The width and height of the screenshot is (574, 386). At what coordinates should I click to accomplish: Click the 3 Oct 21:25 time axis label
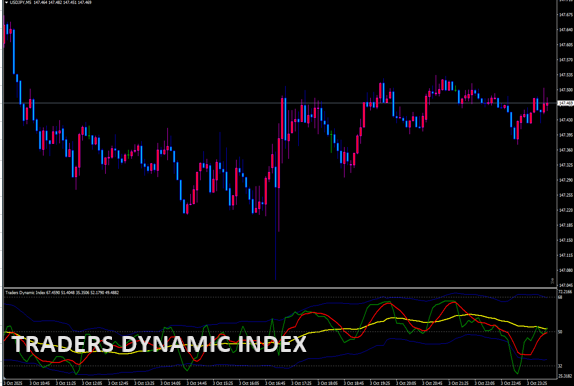click(459, 383)
